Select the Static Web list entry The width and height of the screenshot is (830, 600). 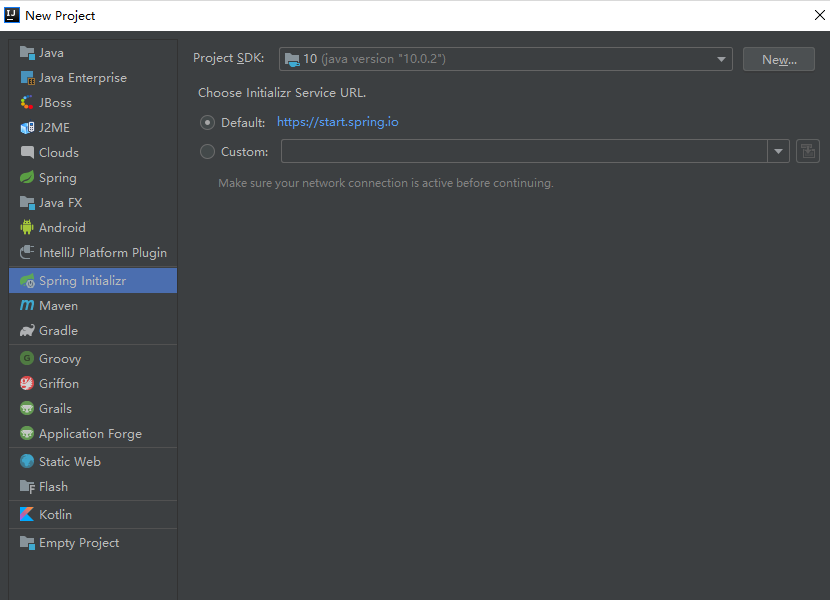[x=93, y=461]
